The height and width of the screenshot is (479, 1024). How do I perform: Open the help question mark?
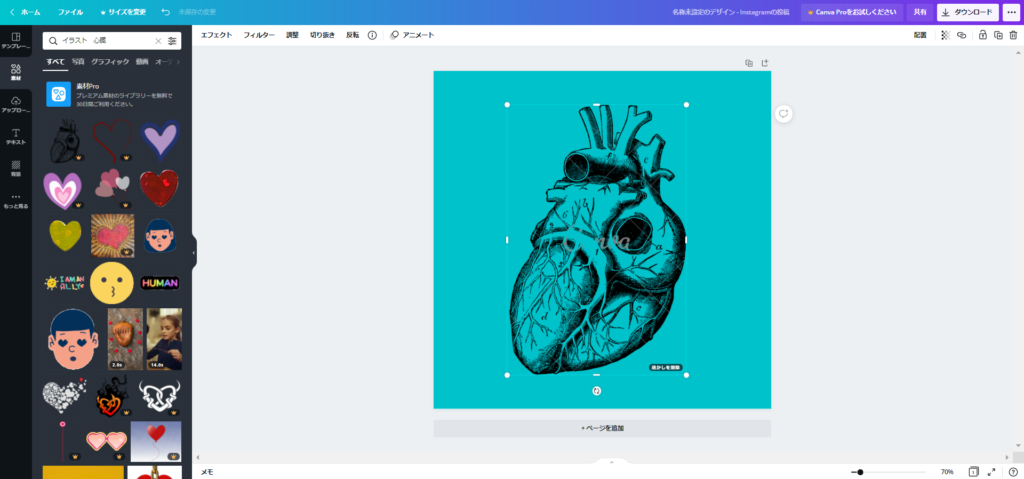click(1013, 471)
